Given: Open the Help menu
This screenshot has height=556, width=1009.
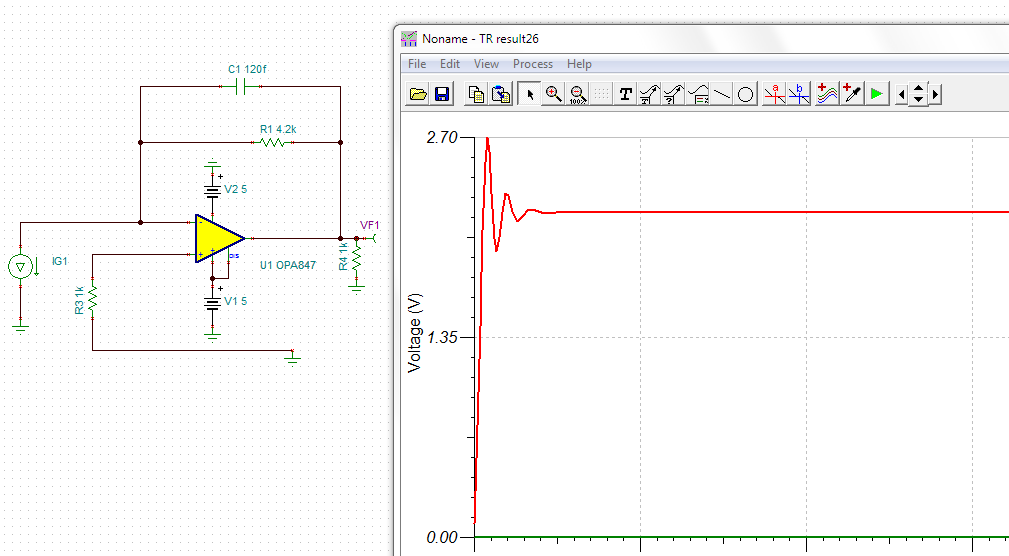Looking at the screenshot, I should [579, 64].
